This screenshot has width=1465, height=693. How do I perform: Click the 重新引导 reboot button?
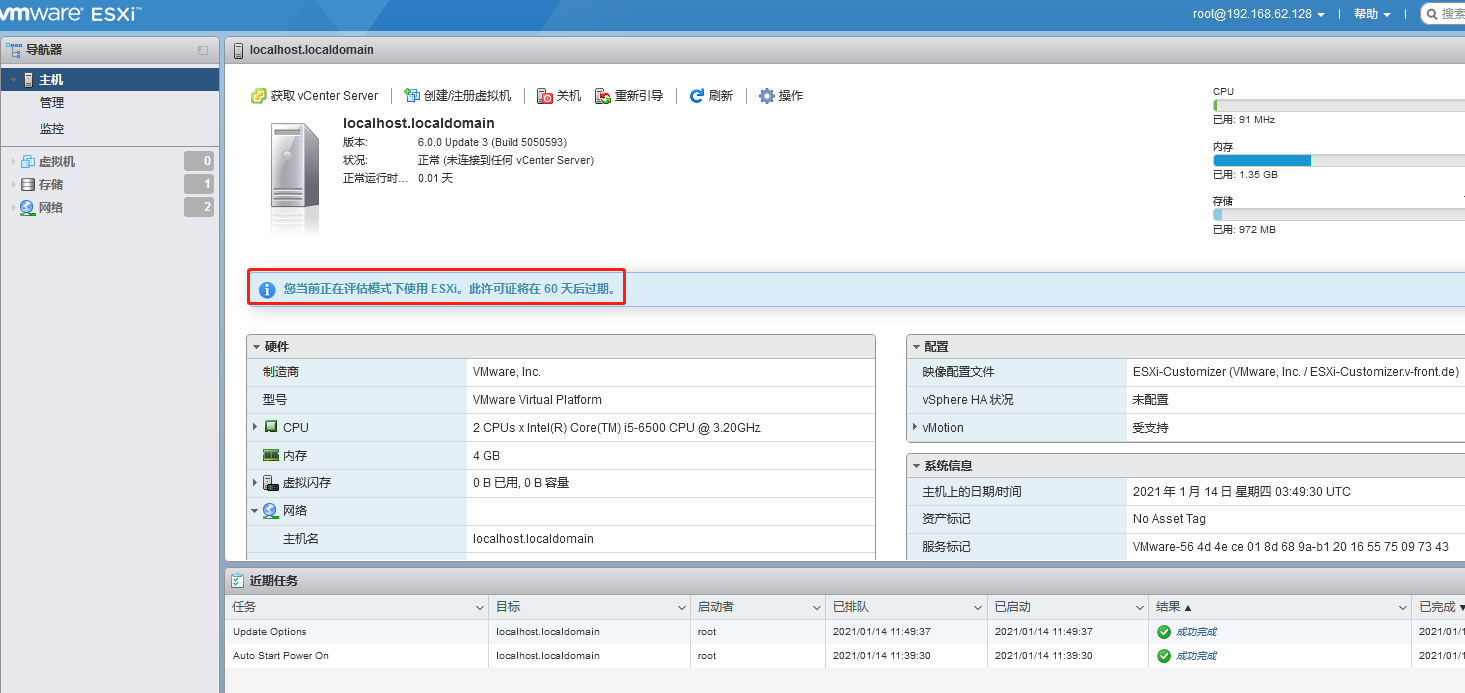[629, 96]
